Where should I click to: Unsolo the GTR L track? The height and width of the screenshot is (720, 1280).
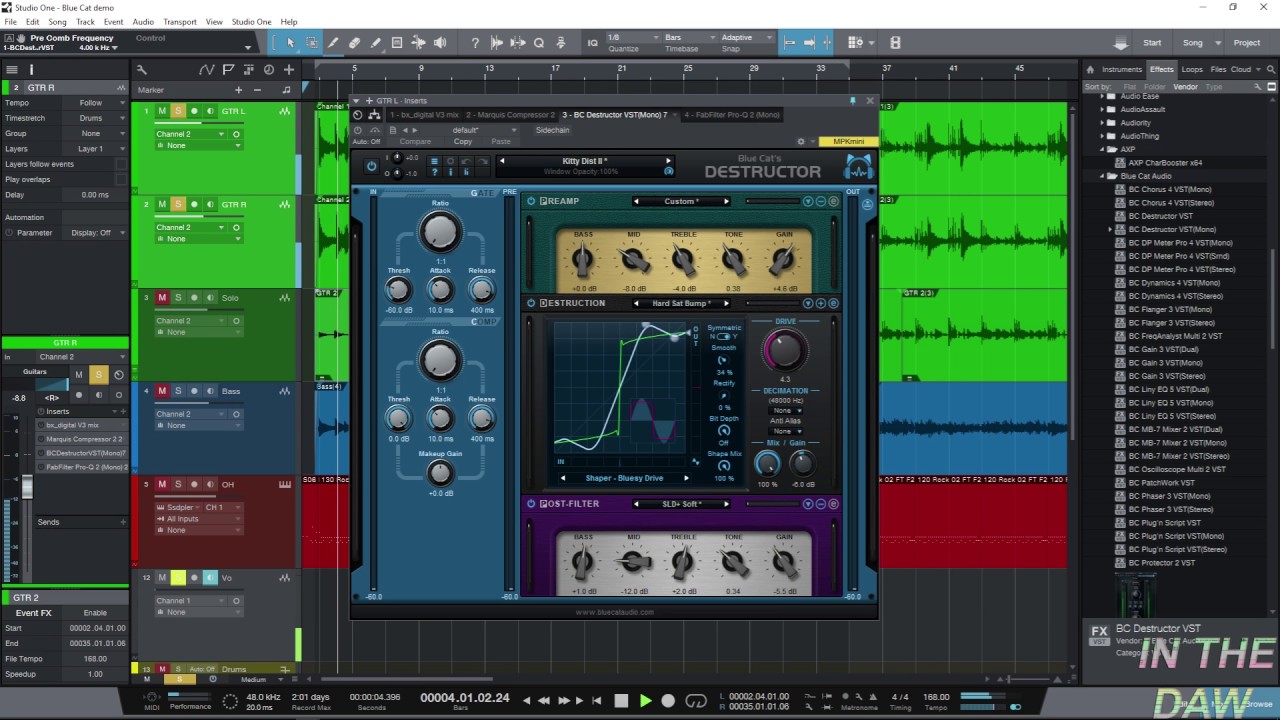(x=178, y=111)
